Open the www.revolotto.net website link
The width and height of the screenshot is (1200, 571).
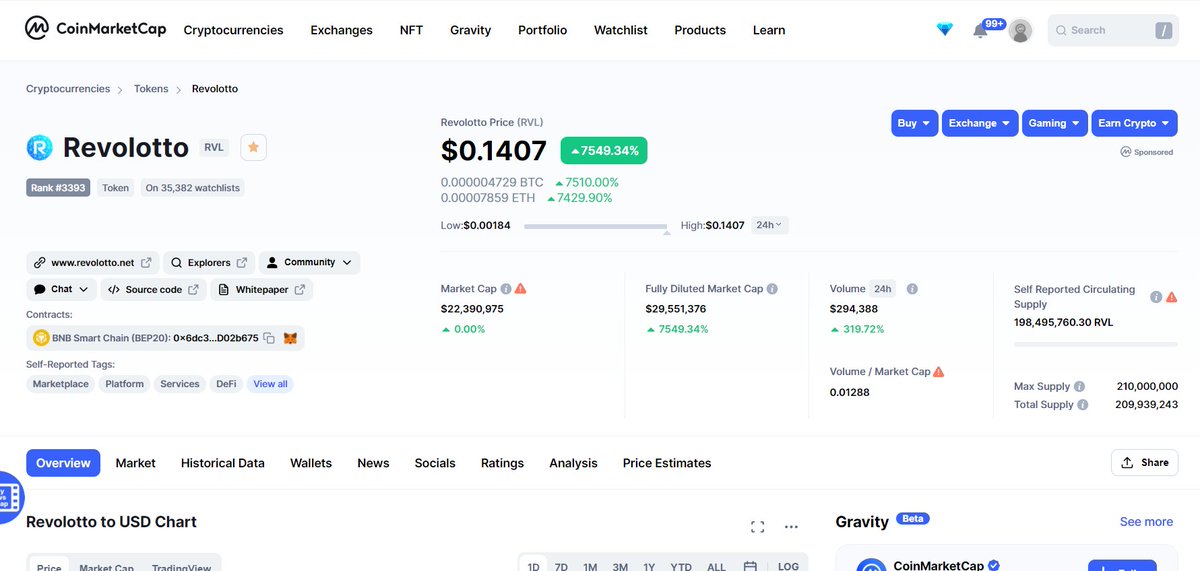tap(92, 263)
